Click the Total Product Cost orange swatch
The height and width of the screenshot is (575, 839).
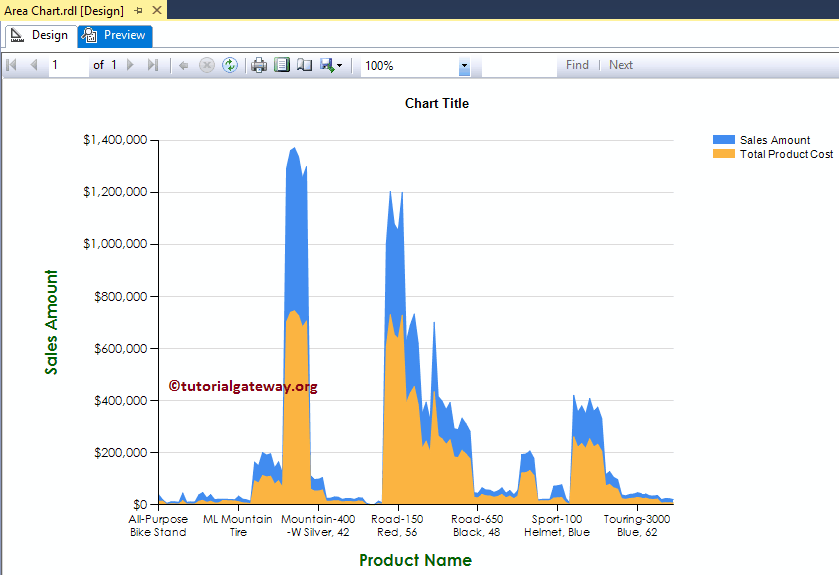(x=723, y=154)
